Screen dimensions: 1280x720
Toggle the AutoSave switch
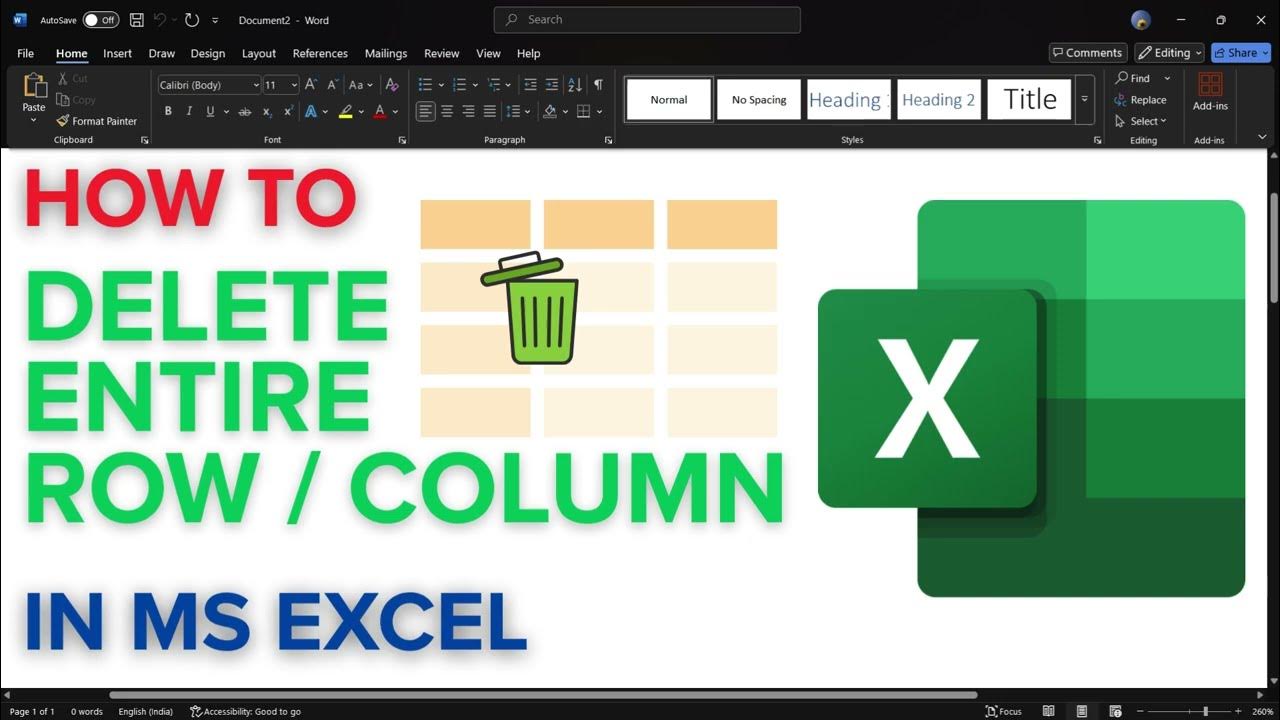[x=101, y=20]
